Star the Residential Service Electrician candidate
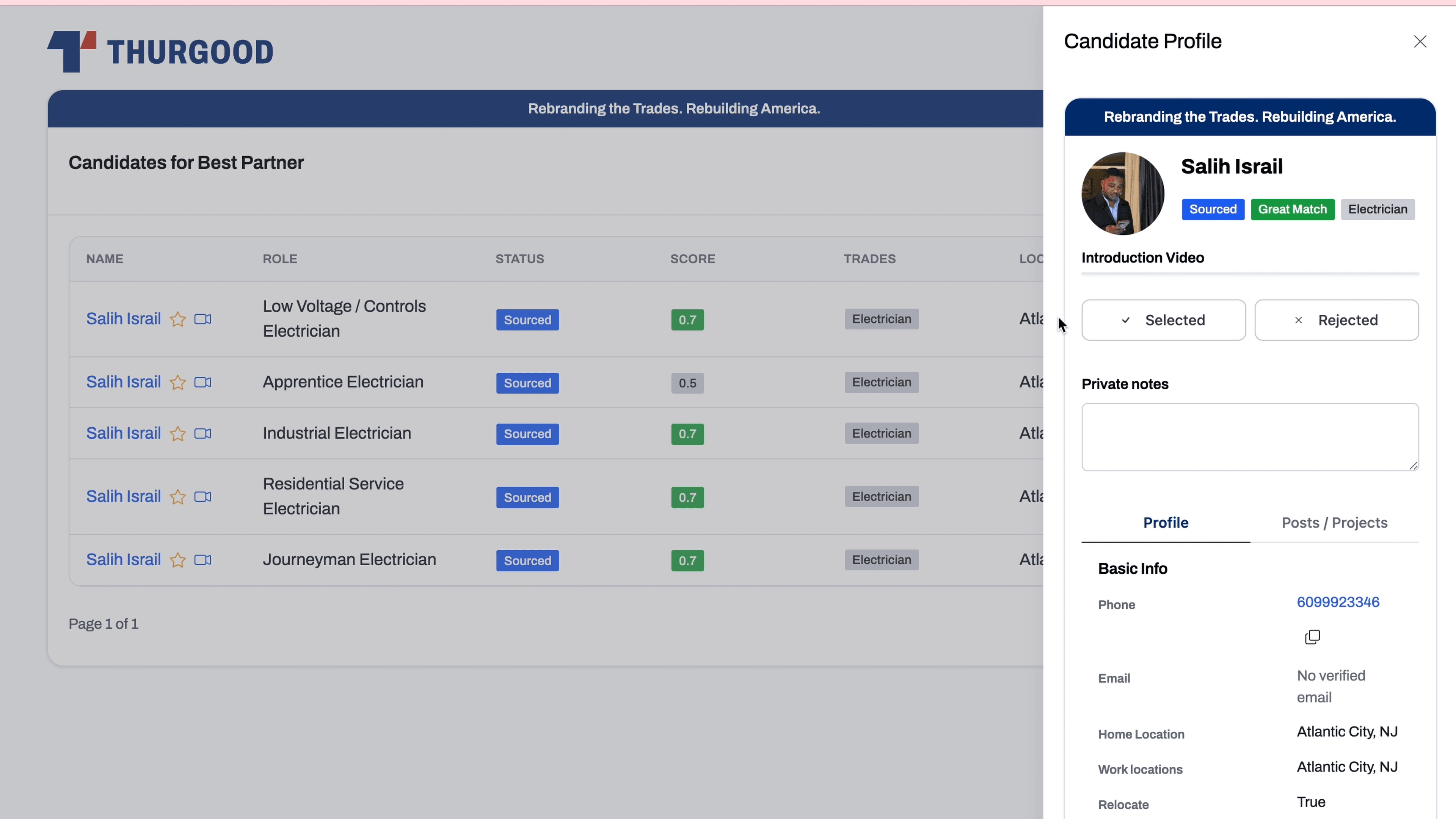1456x819 pixels. tap(177, 497)
